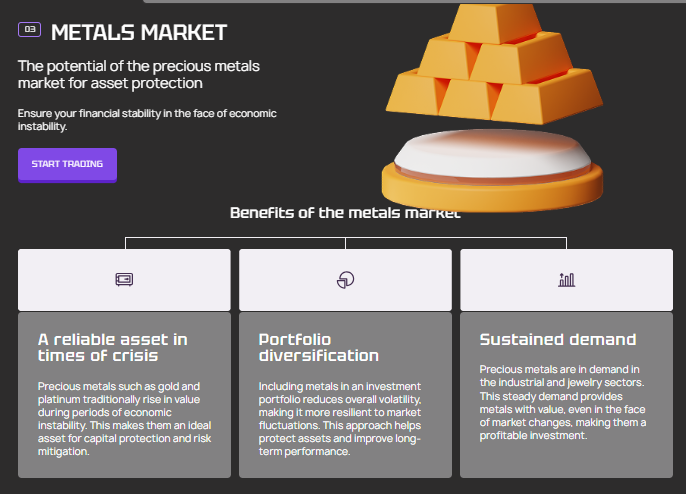Open the 'Sustained demand' card title
Screen dimensions: 686x494
[558, 340]
